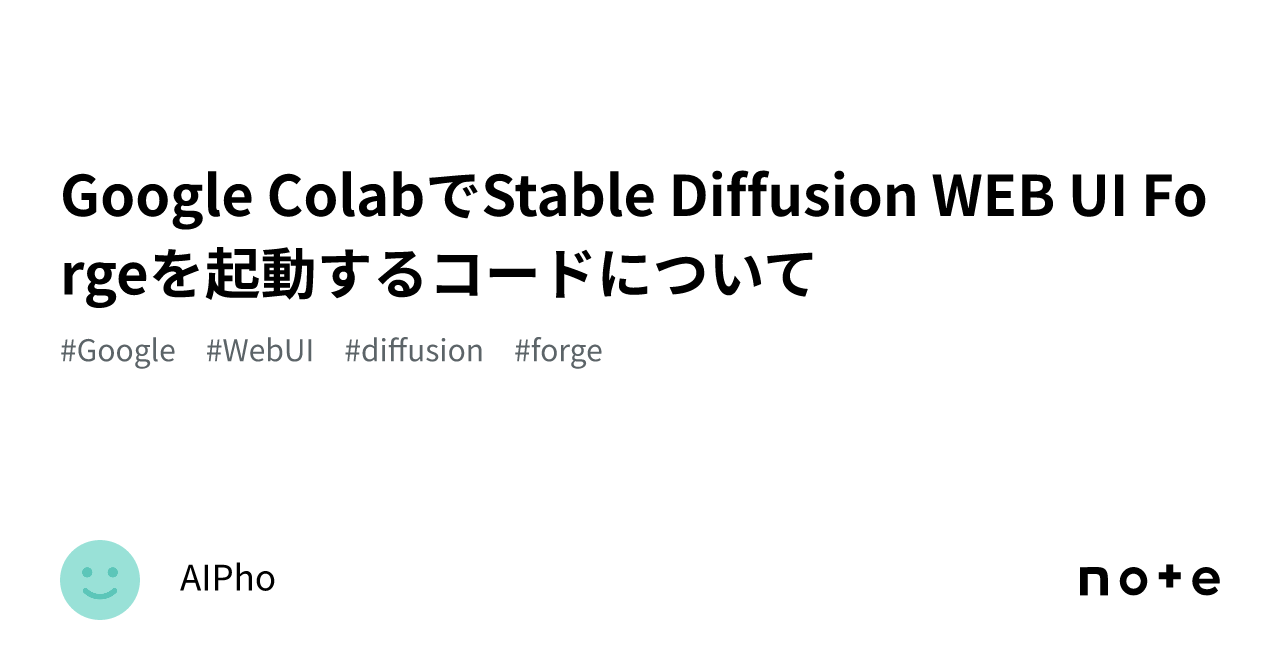Image resolution: width=1280 pixels, height=670 pixels.
Task: Click the AIPho smiley face avatar
Action: [100, 580]
